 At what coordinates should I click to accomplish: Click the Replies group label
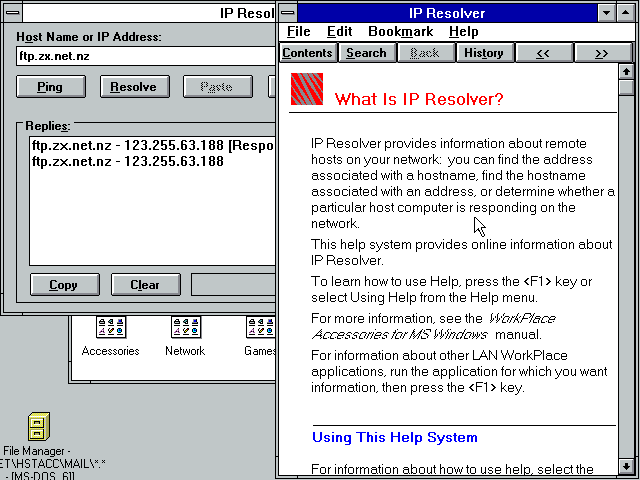[x=48, y=126]
